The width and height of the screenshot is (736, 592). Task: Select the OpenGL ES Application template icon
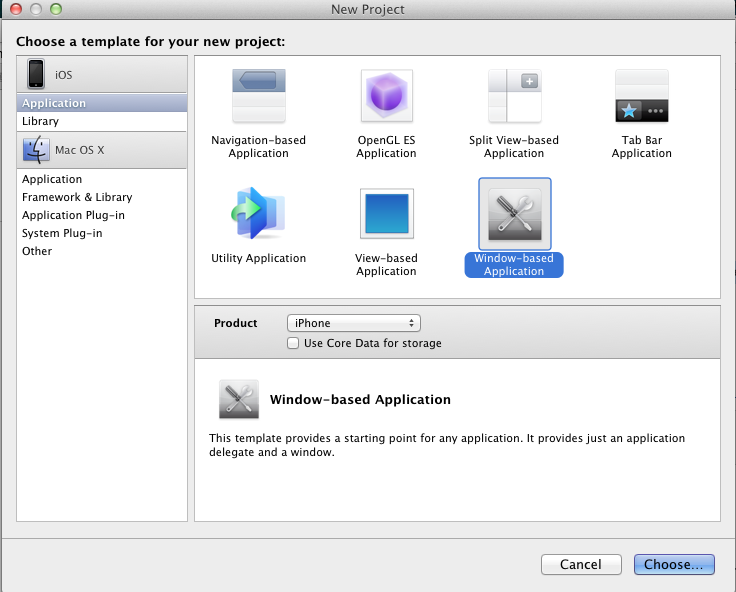(x=386, y=96)
